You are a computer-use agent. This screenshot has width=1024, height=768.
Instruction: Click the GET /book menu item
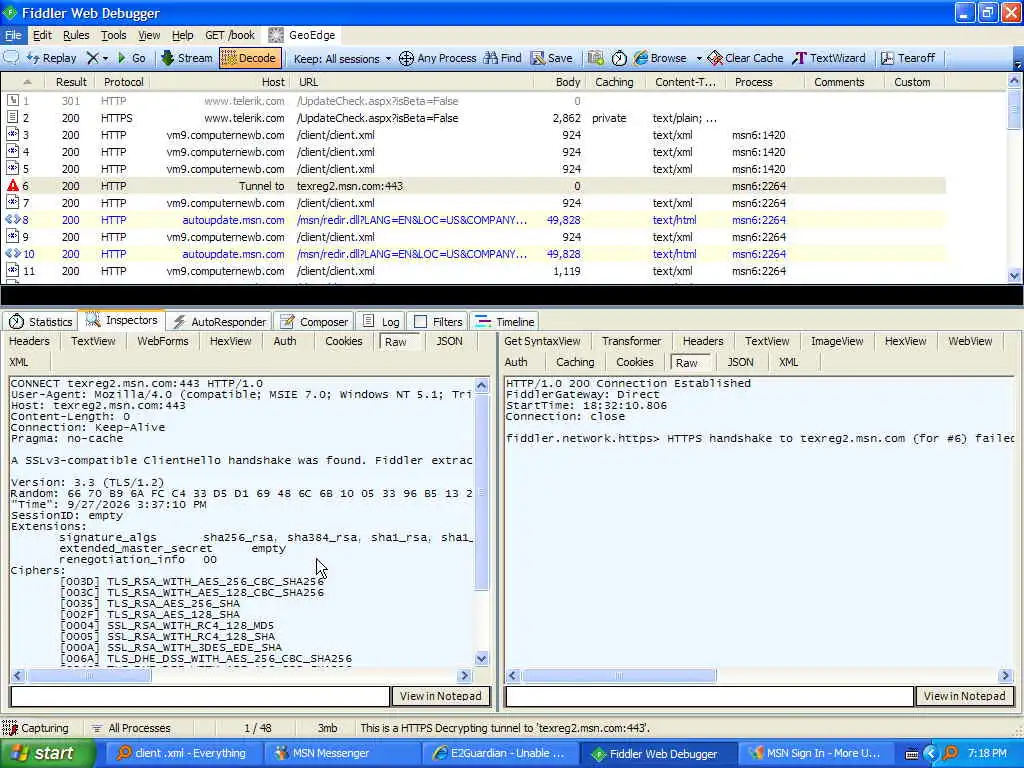pos(230,35)
